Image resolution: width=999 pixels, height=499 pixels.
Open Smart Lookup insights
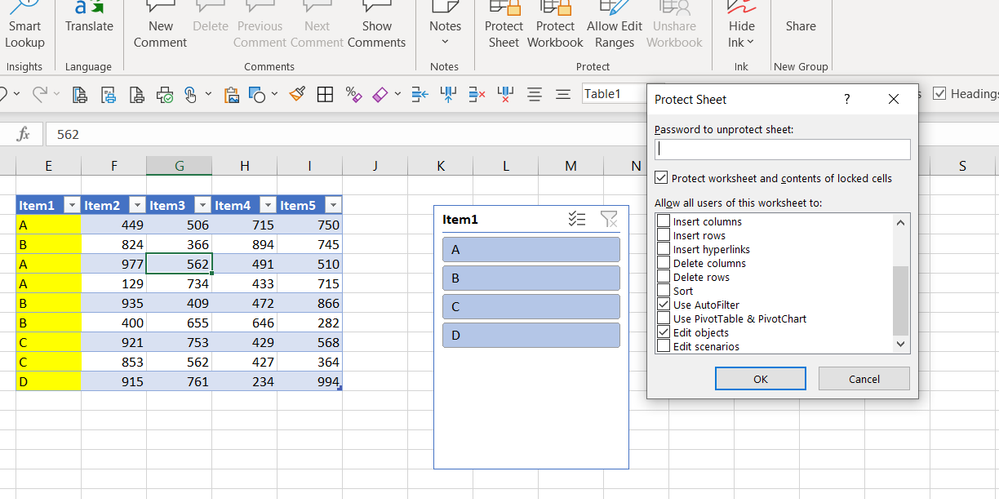click(24, 25)
